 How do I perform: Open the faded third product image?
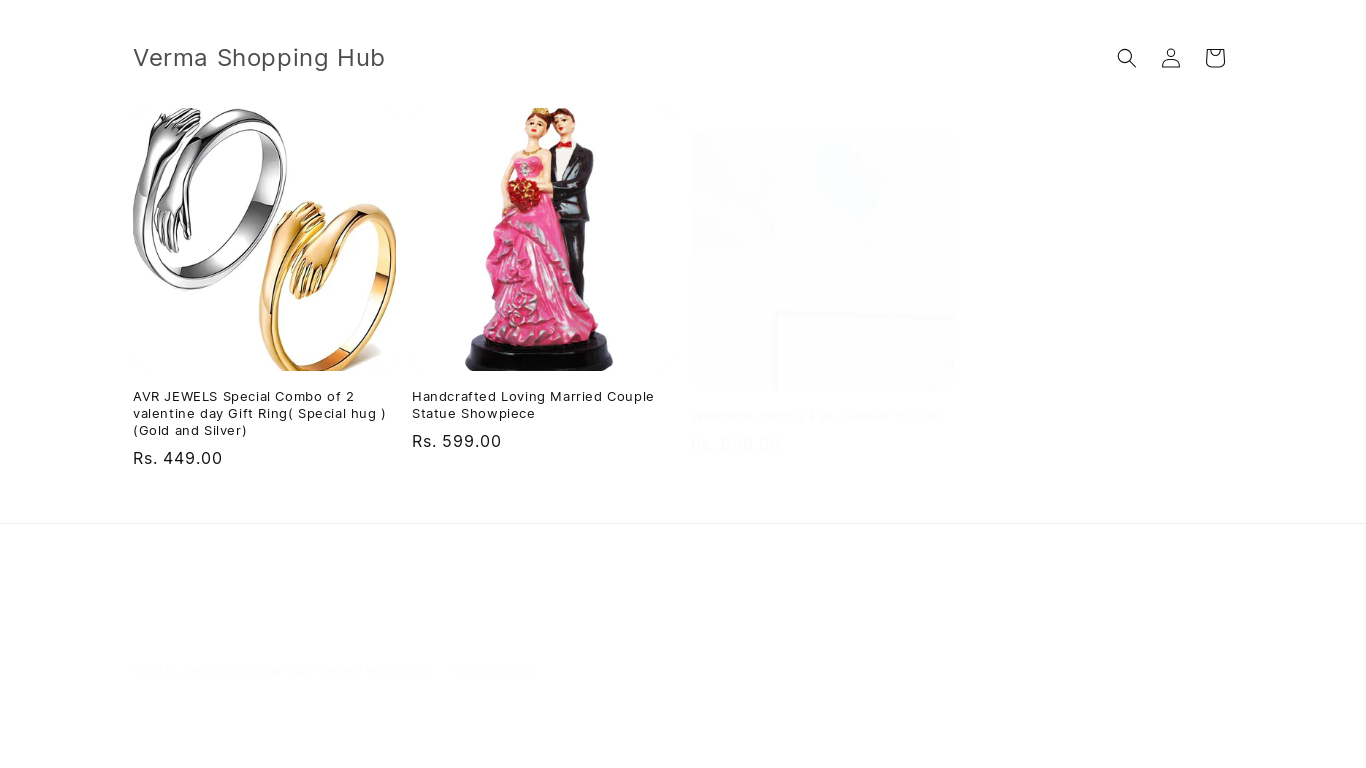(x=822, y=259)
